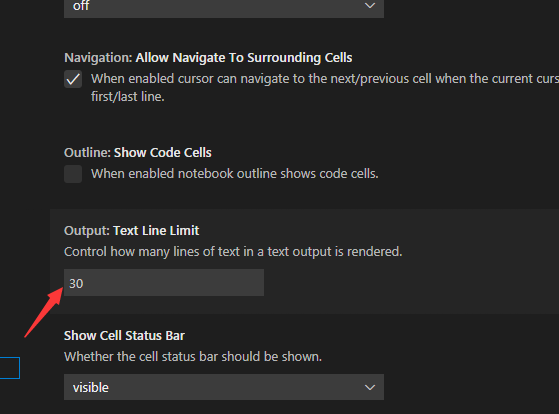Click description "Whether the cell status bar should be shown."

point(193,357)
